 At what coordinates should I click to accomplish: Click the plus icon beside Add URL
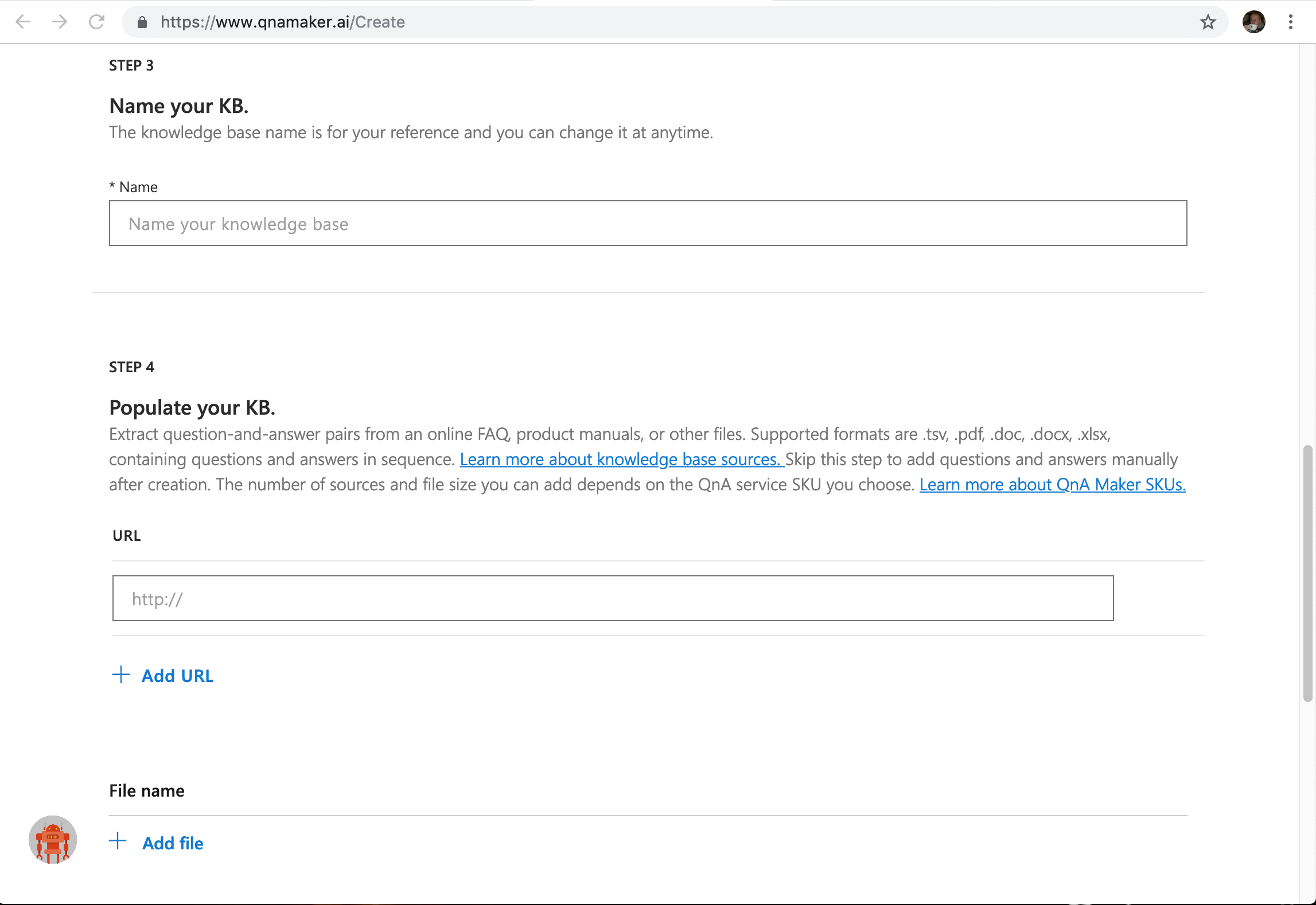120,675
